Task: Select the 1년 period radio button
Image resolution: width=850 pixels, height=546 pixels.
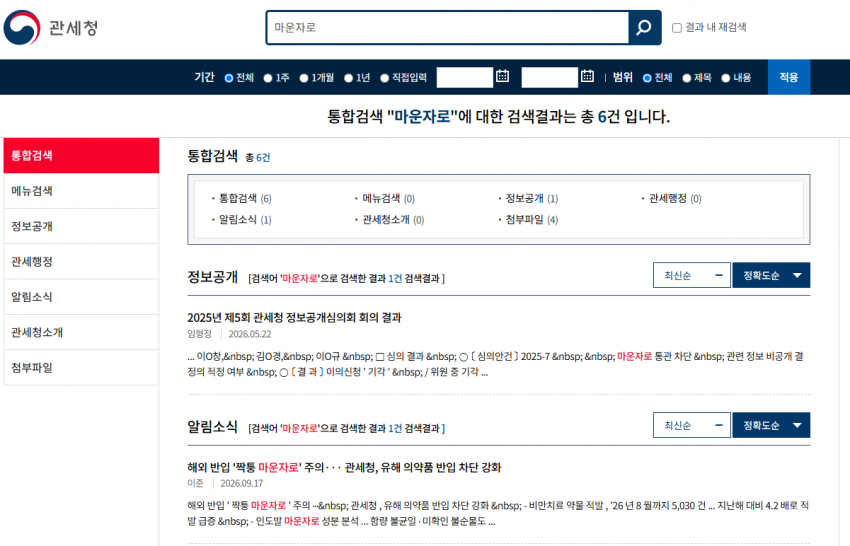Action: click(x=349, y=78)
